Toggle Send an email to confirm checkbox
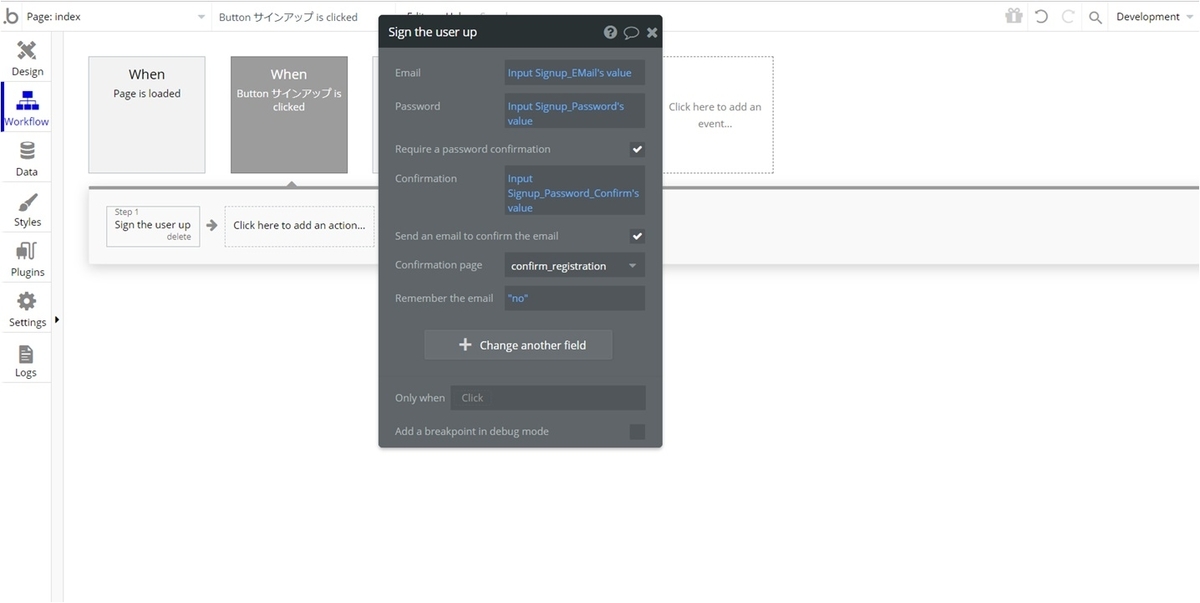Image resolution: width=1200 pixels, height=603 pixels. click(637, 236)
